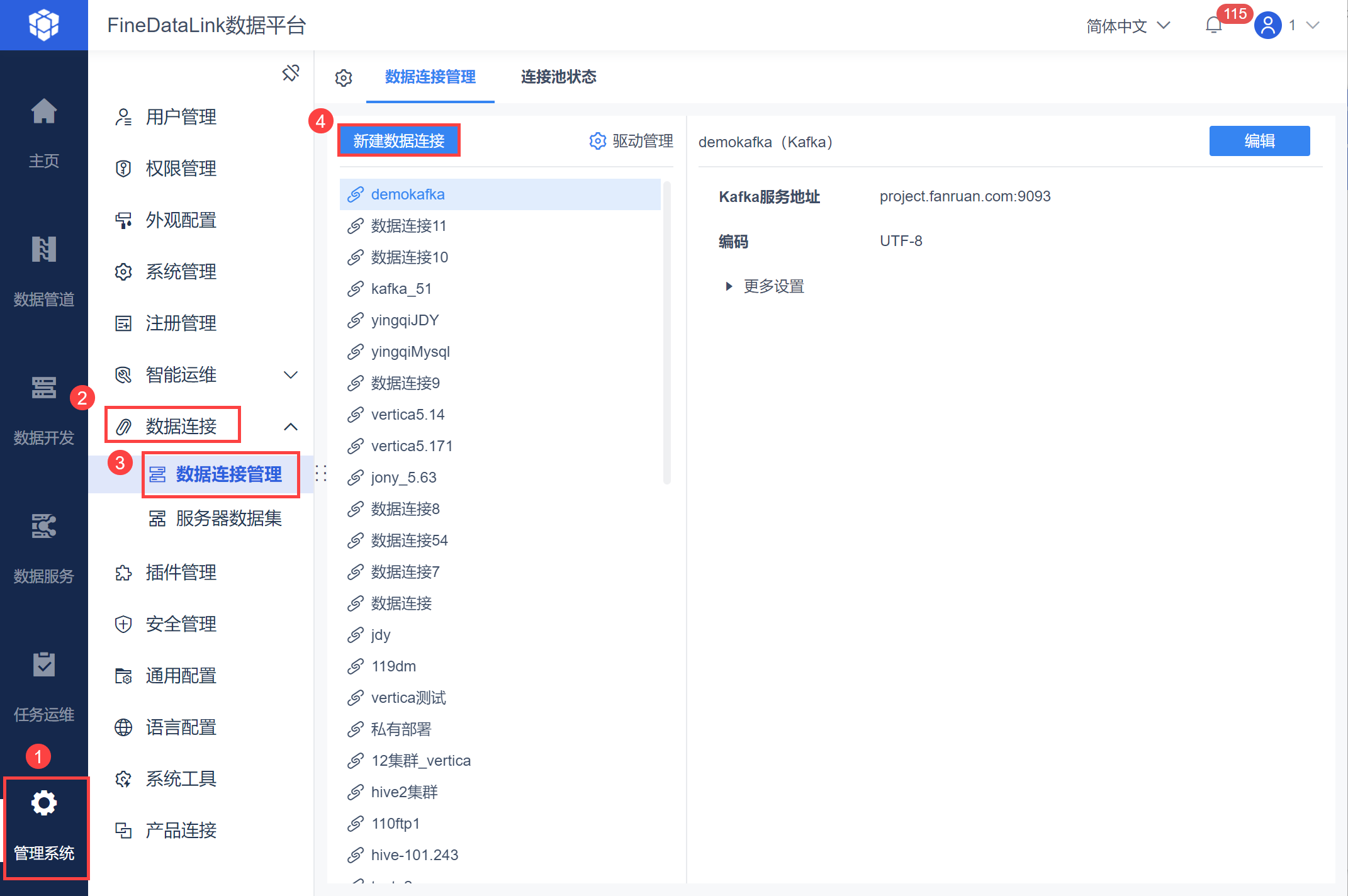Collapse the 数据连接 menu chevron
The height and width of the screenshot is (896, 1348).
tap(290, 427)
